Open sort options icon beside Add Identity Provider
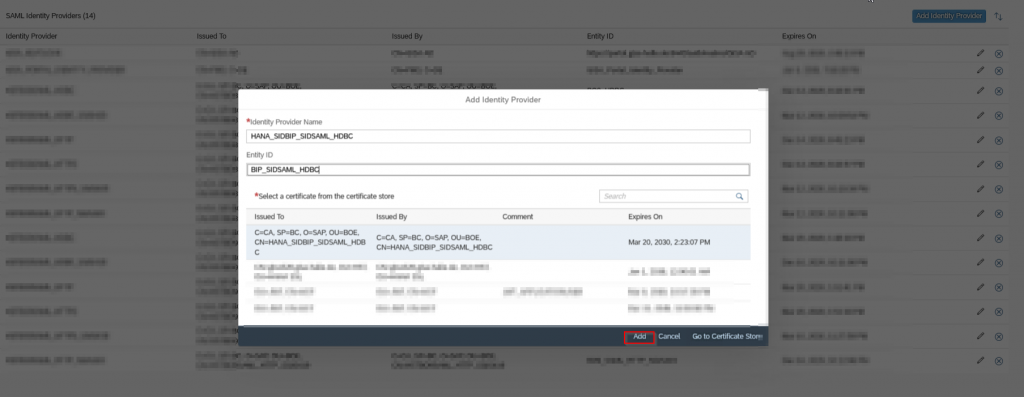 pyautogui.click(x=999, y=16)
